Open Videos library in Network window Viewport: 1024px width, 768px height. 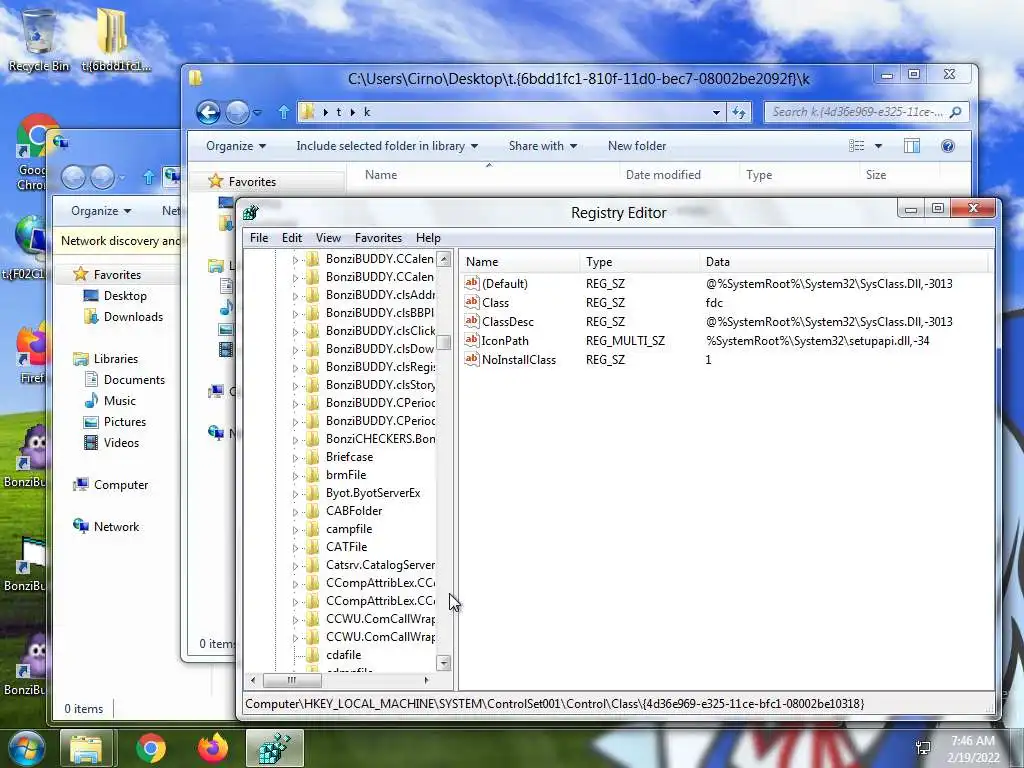121,442
